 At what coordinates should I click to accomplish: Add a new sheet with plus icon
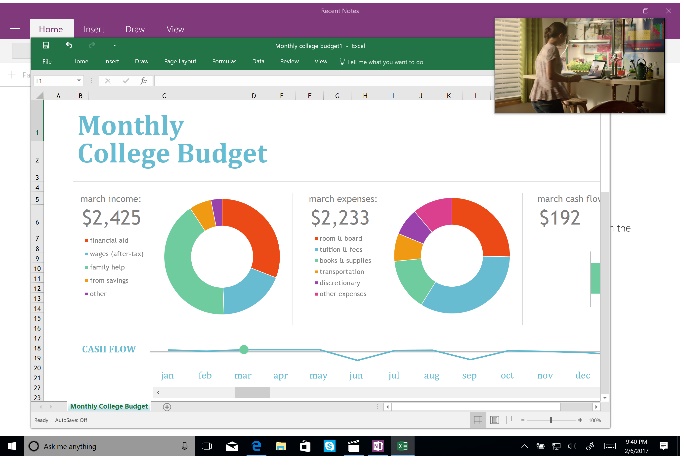(x=167, y=406)
